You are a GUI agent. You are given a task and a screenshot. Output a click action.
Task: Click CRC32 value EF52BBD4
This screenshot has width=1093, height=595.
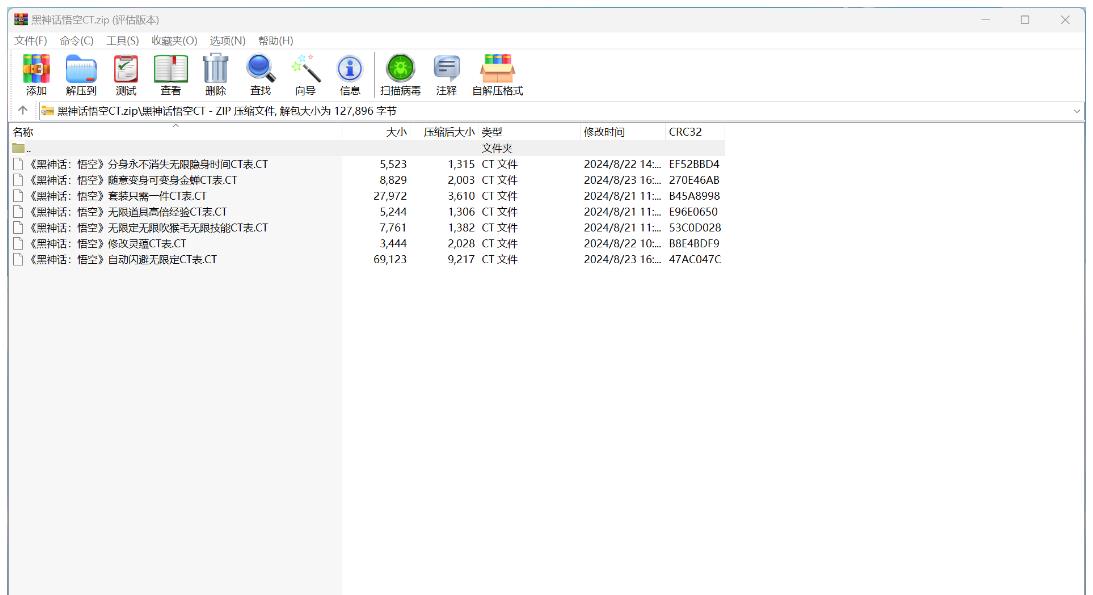[x=694, y=164]
